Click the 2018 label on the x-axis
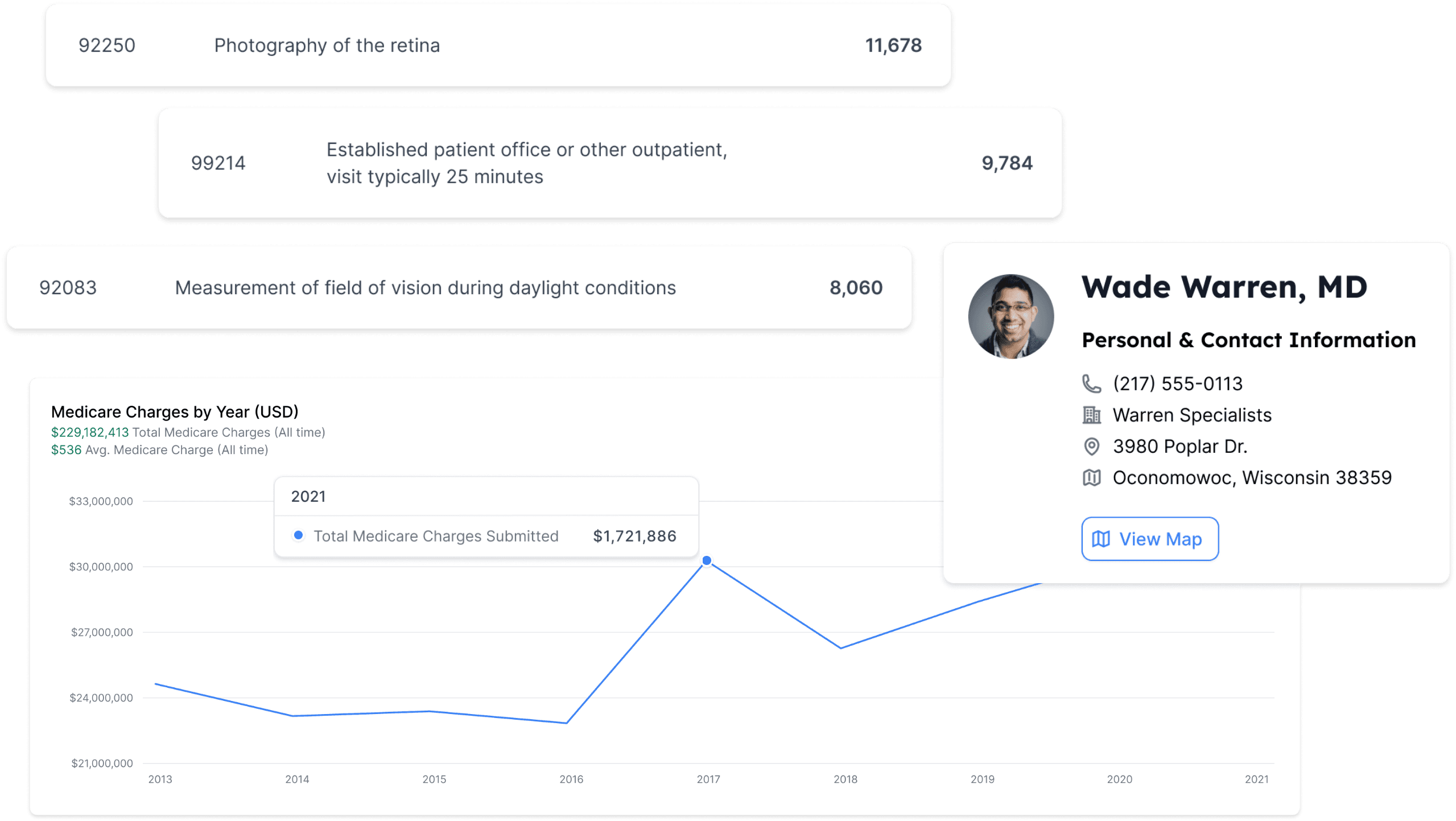This screenshot has width=1456, height=821. click(x=845, y=779)
